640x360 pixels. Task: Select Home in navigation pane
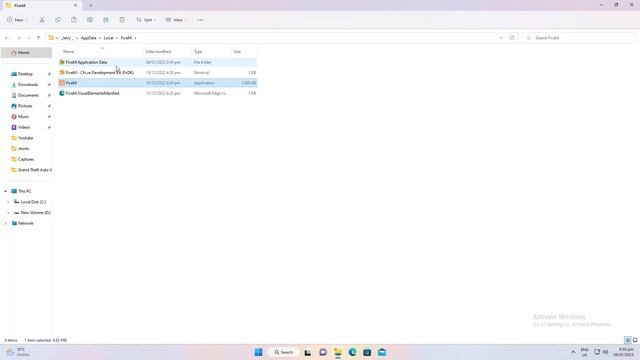(x=27, y=53)
